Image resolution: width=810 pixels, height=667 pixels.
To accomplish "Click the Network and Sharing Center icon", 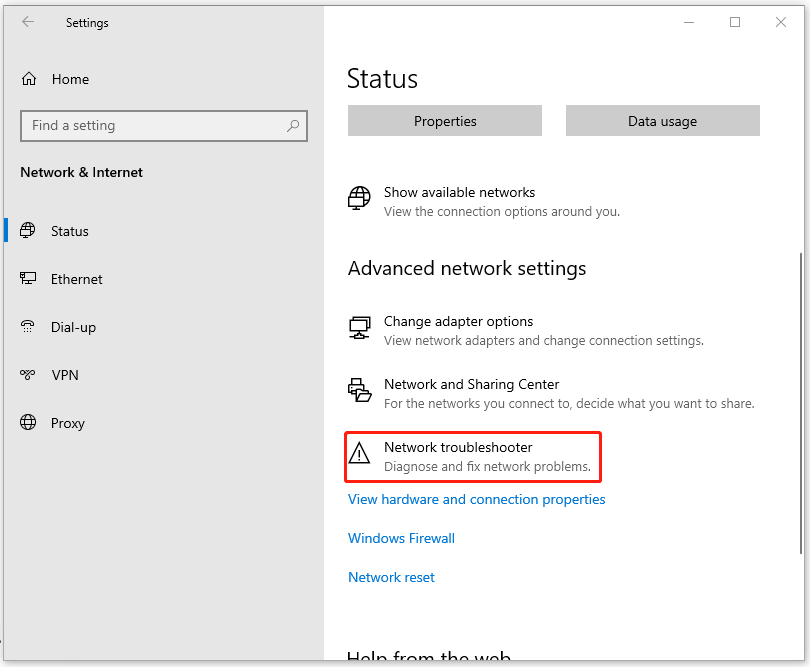I will (359, 391).
